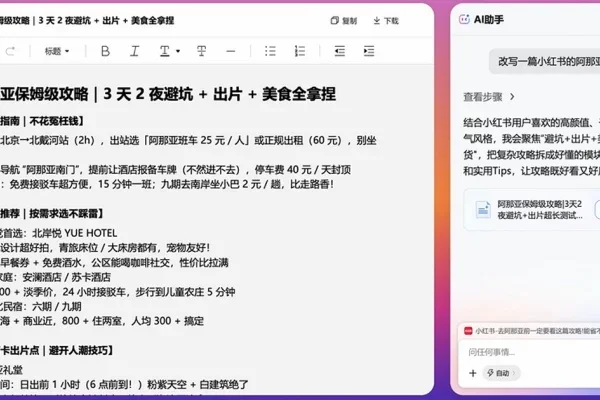The width and height of the screenshot is (600, 400).
Task: Click the line 24 小时接驳车
Action: (117, 292)
